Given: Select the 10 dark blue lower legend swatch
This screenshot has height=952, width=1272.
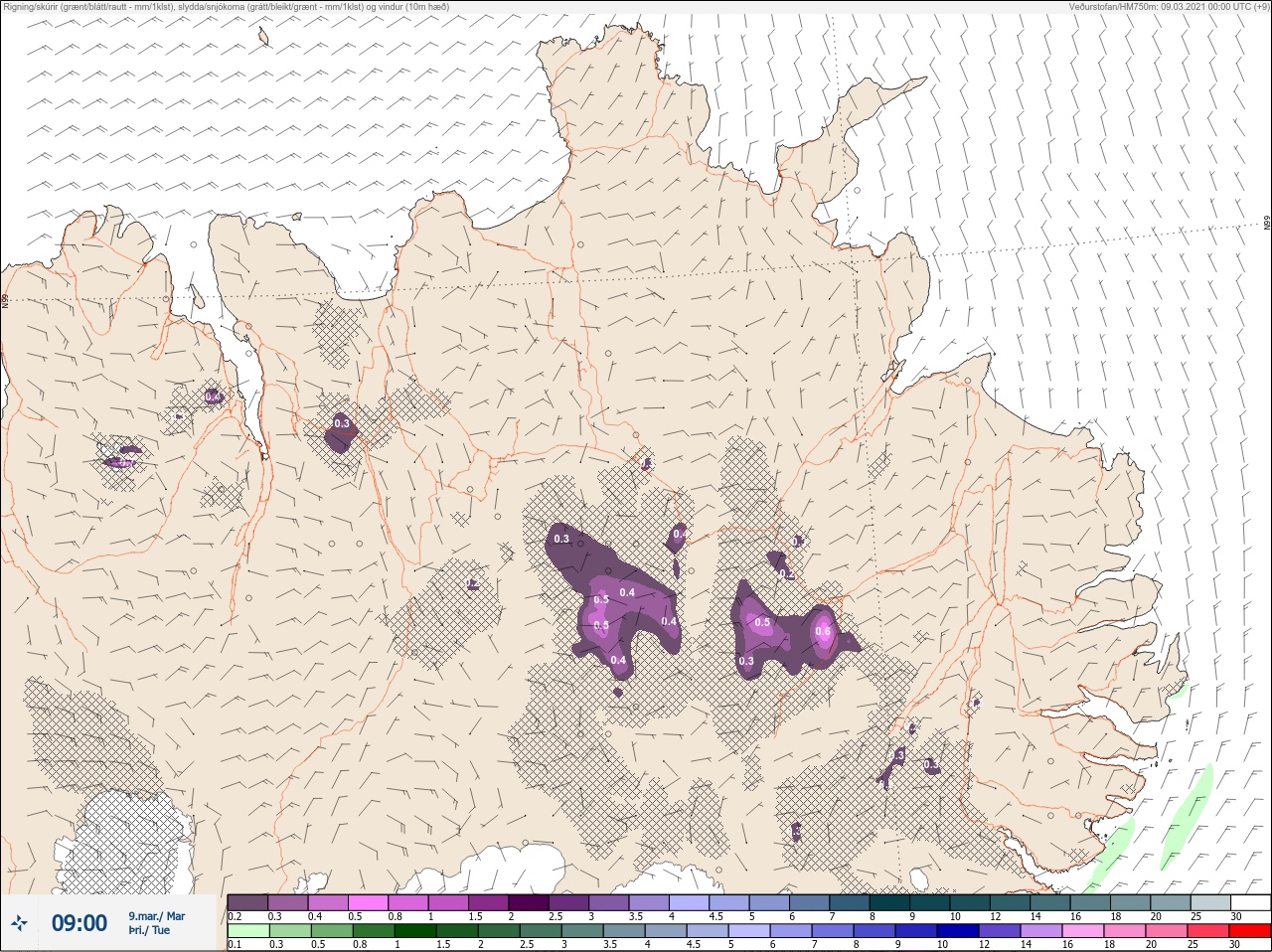Looking at the screenshot, I should (958, 931).
